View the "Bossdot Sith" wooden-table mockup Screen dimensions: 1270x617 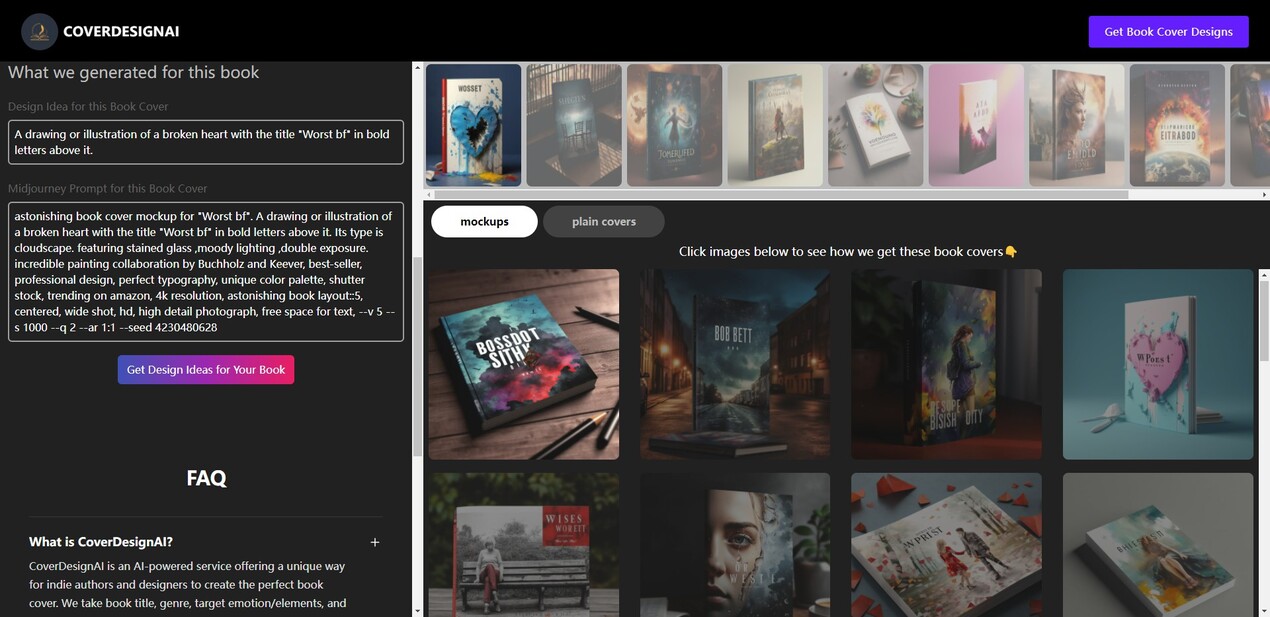pos(522,363)
